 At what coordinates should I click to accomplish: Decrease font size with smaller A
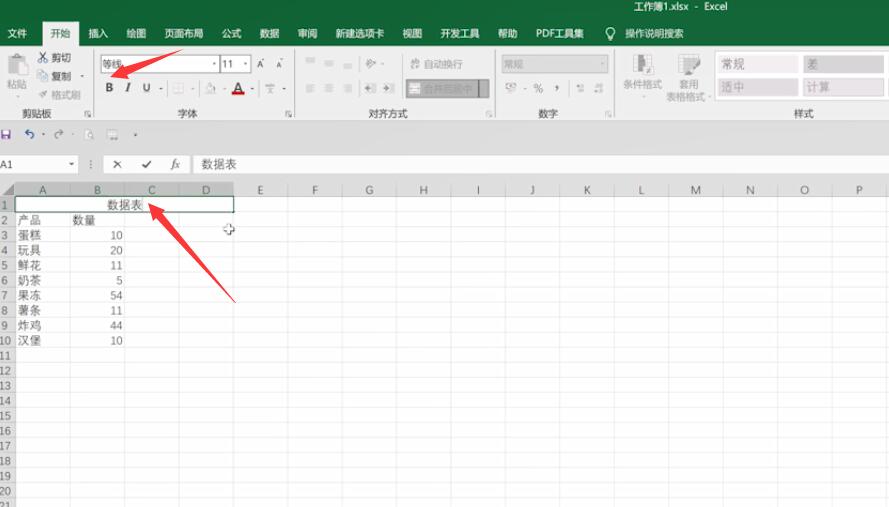pyautogui.click(x=280, y=64)
